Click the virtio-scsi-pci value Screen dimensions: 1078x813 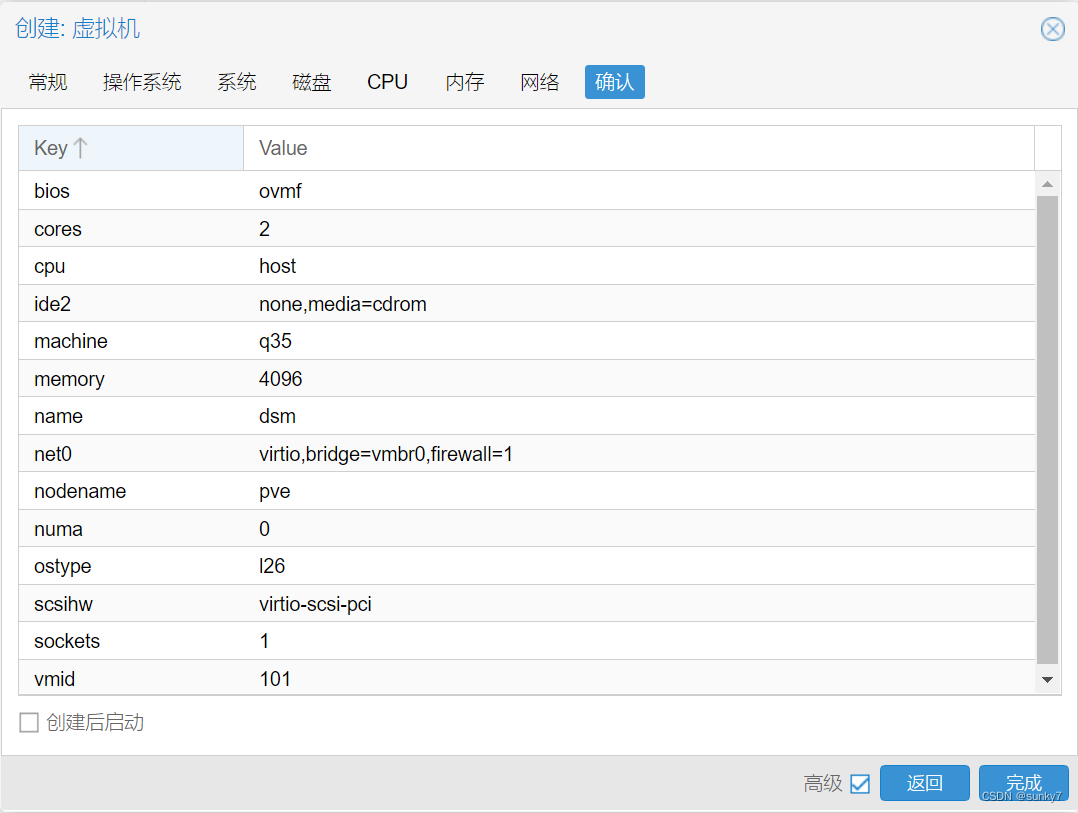[x=315, y=603]
